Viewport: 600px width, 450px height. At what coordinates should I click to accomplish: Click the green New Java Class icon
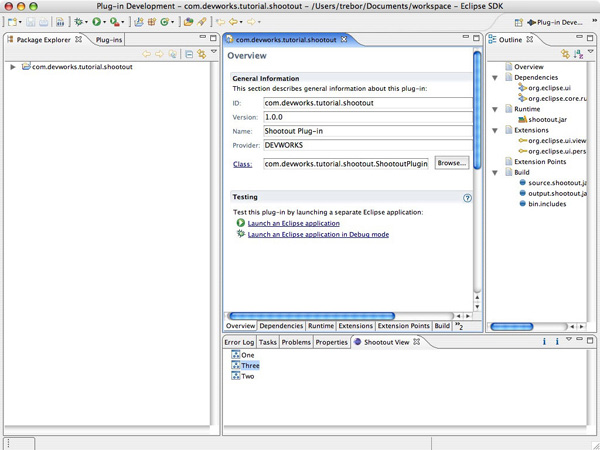click(x=165, y=22)
